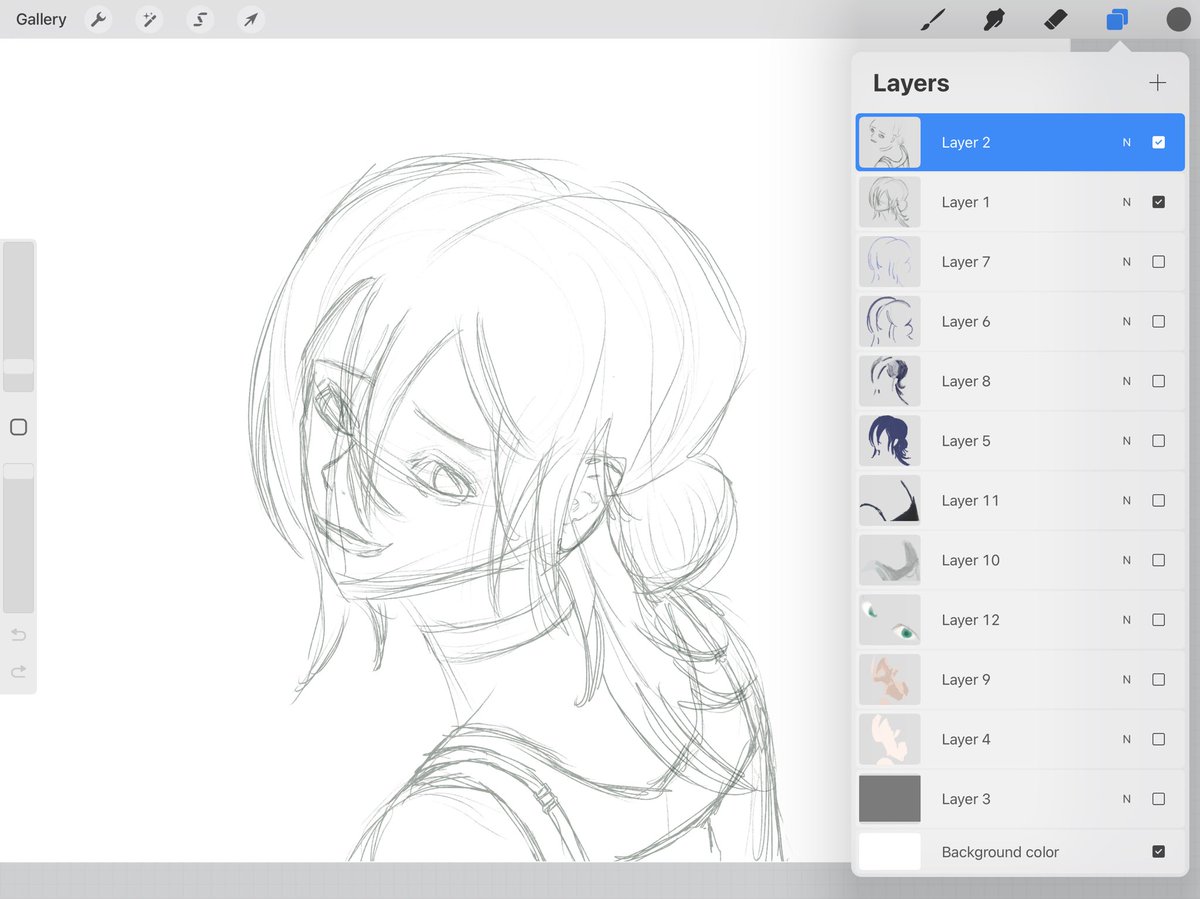This screenshot has width=1200, height=899.
Task: Show Layer 7 using its checkbox
Action: point(1159,262)
